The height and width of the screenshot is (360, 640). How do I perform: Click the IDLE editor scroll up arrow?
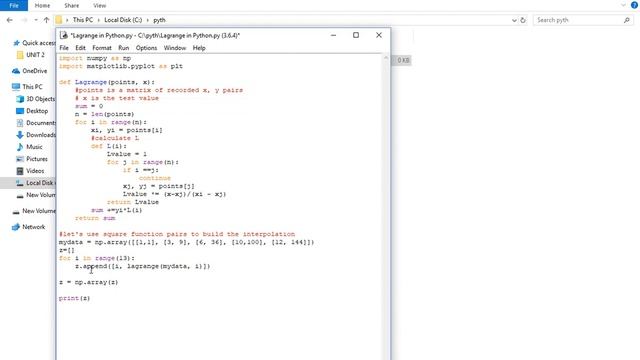pyautogui.click(x=386, y=58)
